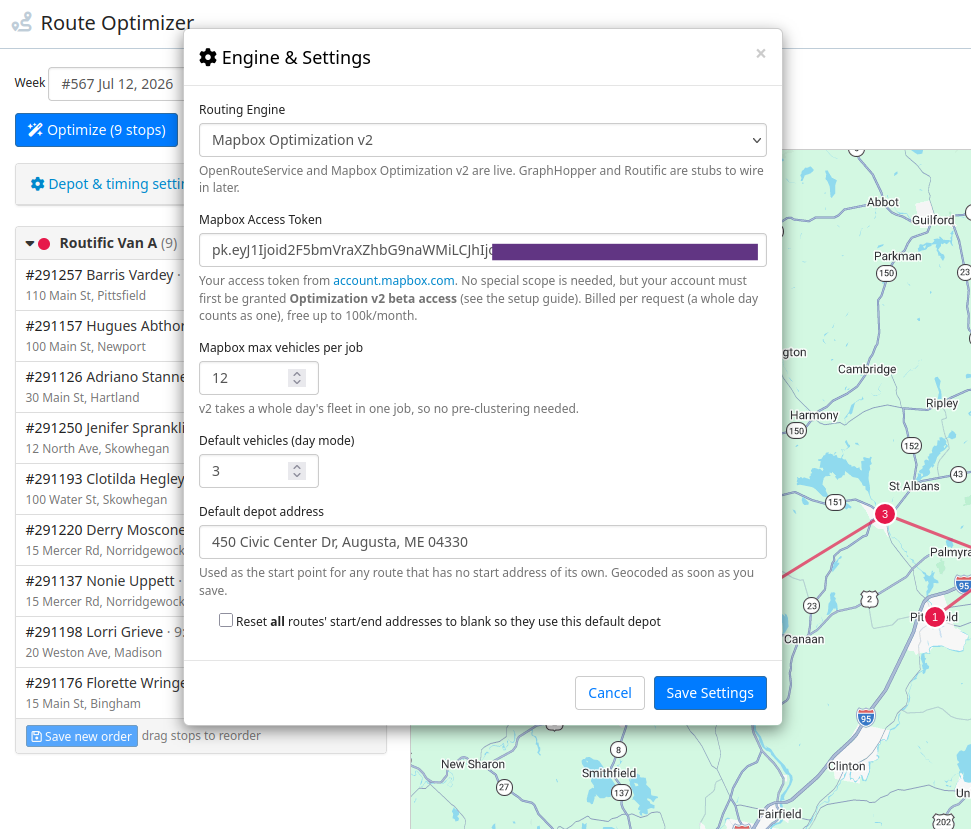Enable Reset all routes' start/end addresses checkbox
Screen dimensions: 971x829
click(226, 620)
